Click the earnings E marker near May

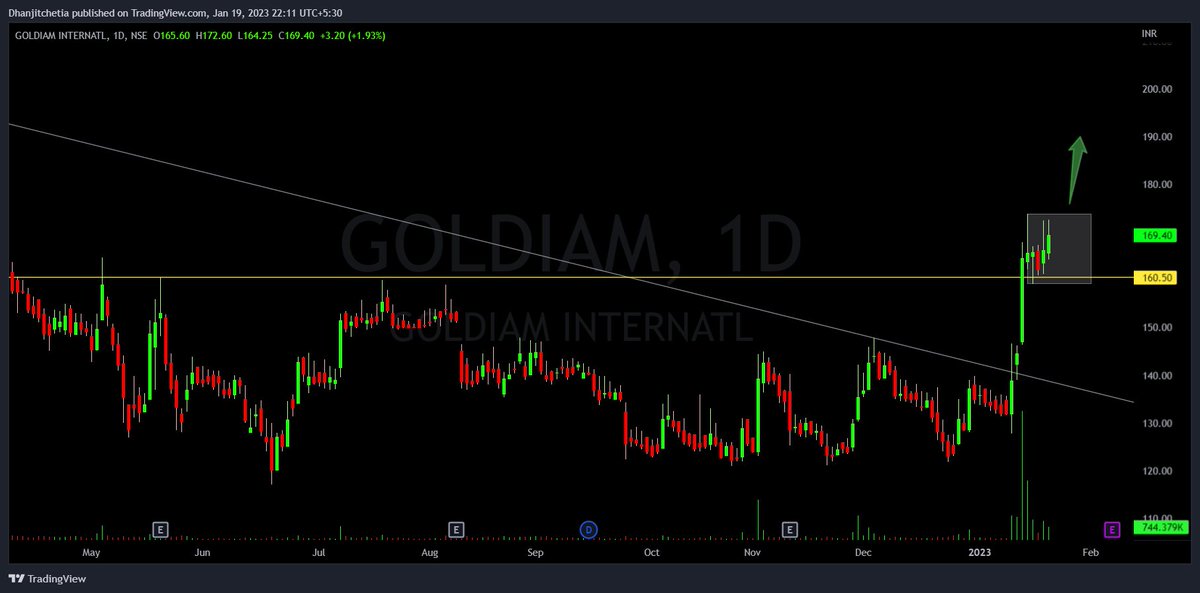pyautogui.click(x=160, y=528)
